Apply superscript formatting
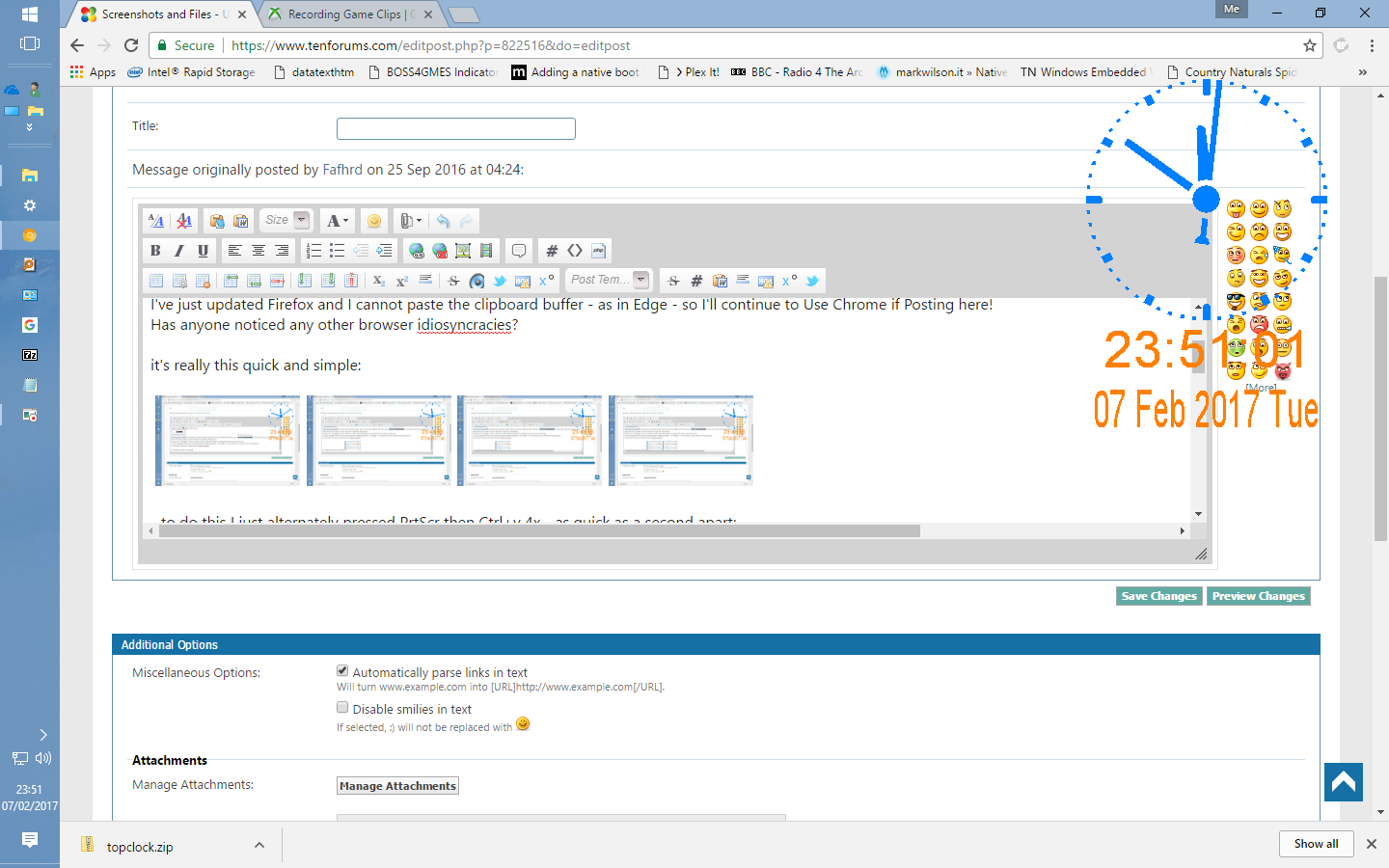This screenshot has height=868, width=1389. [401, 281]
